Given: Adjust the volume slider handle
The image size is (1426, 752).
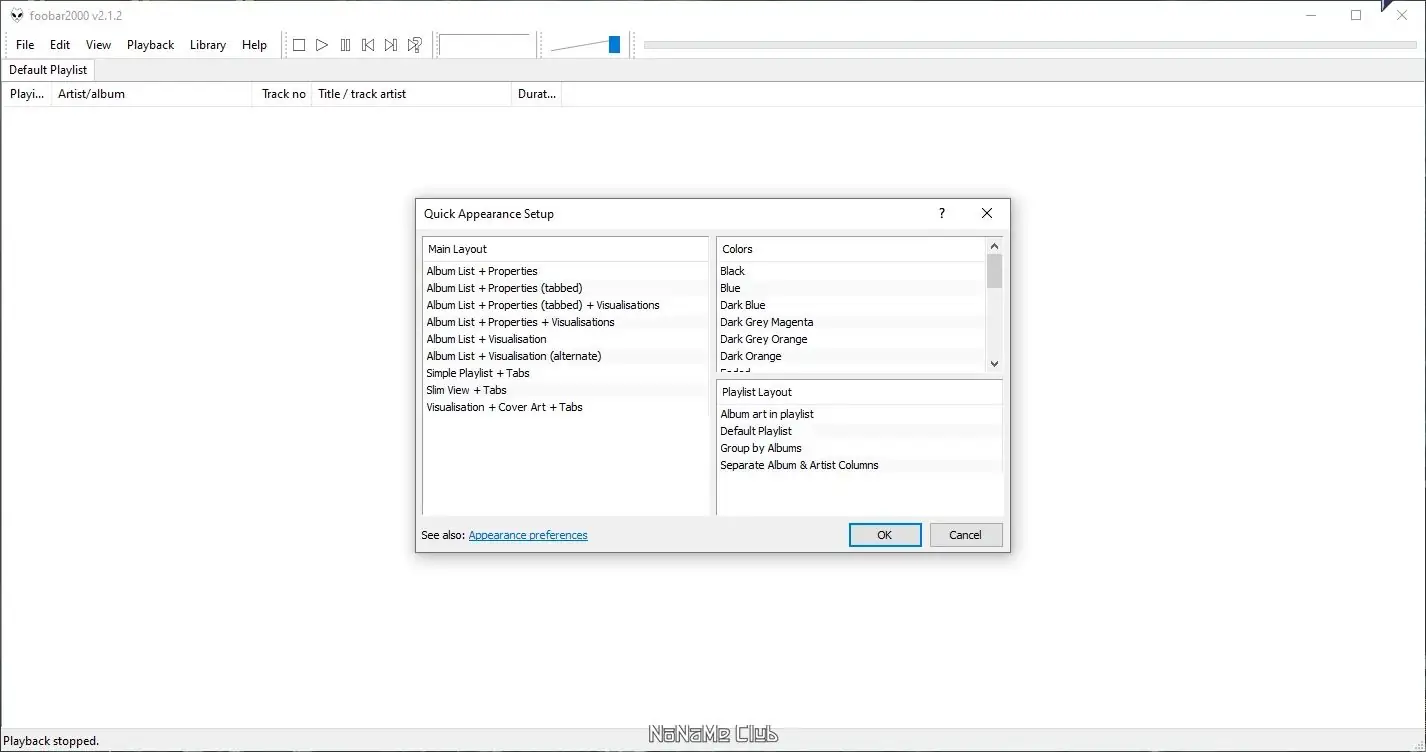Looking at the screenshot, I should (x=614, y=44).
